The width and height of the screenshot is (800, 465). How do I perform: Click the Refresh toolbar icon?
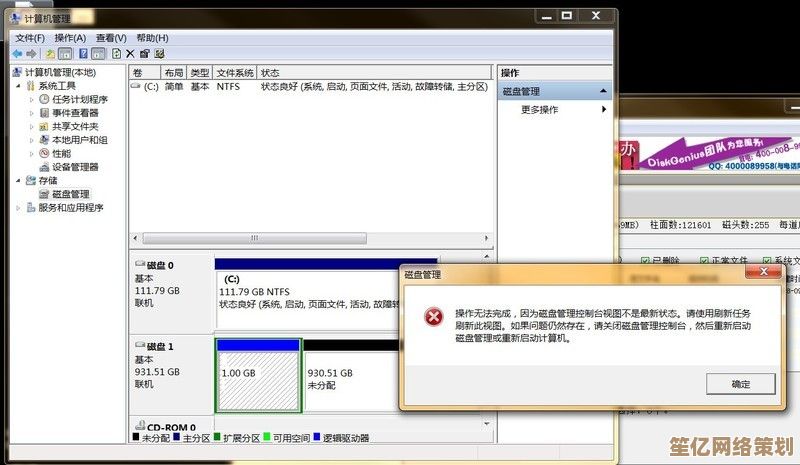click(116, 54)
